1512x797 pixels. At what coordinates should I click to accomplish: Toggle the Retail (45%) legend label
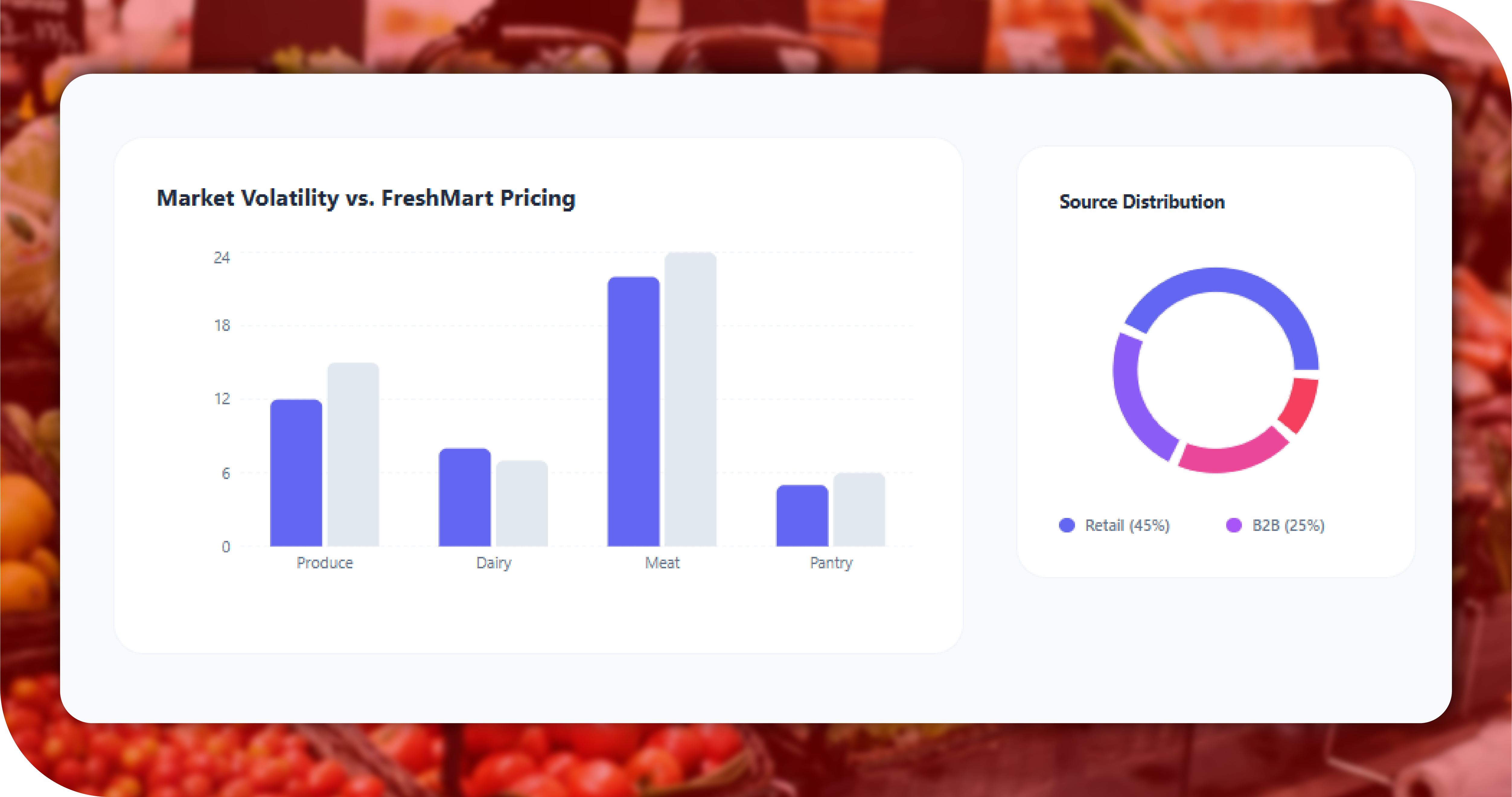1127,525
